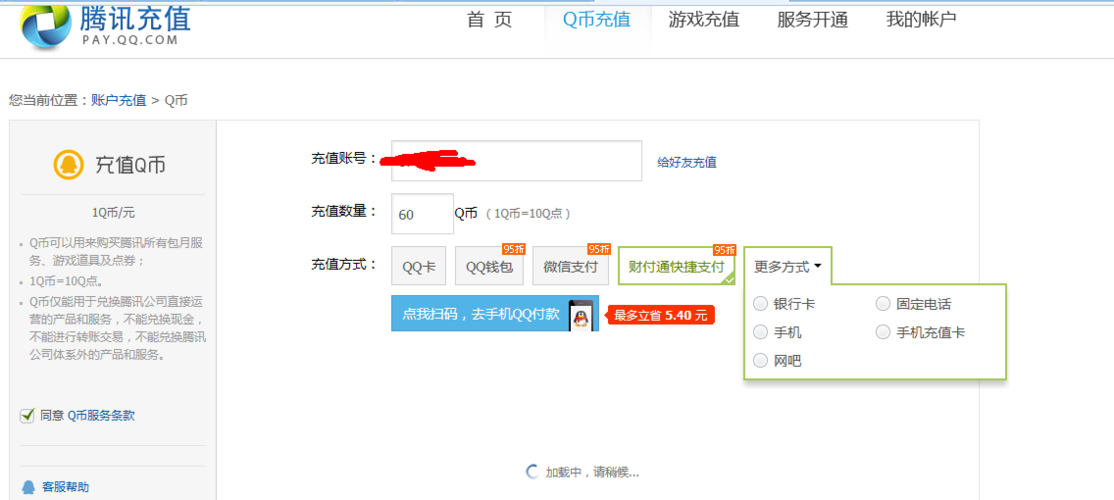Open the 客服帮助 link
The image size is (1114, 500).
(x=66, y=487)
